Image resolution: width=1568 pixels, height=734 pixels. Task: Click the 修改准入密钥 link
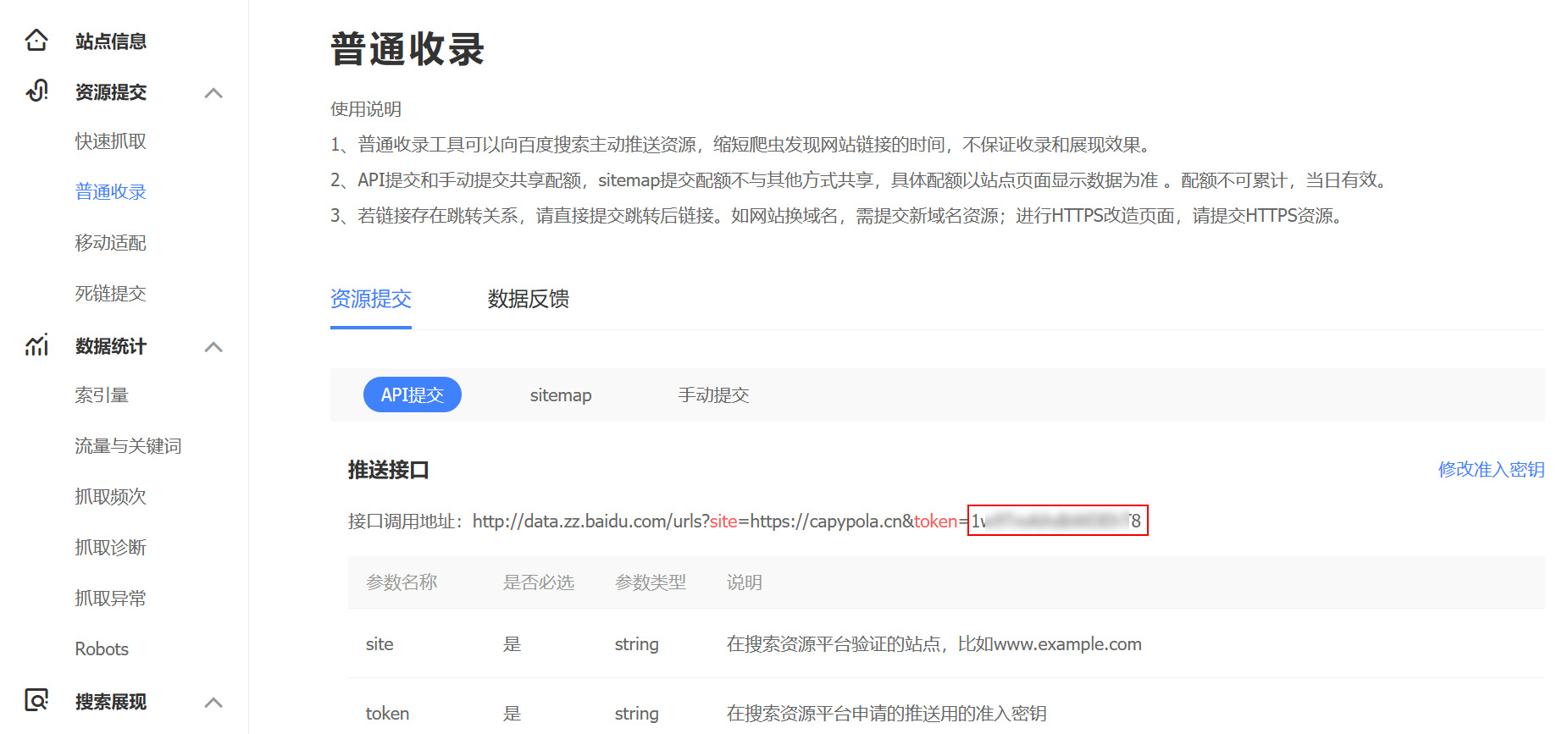point(1491,470)
